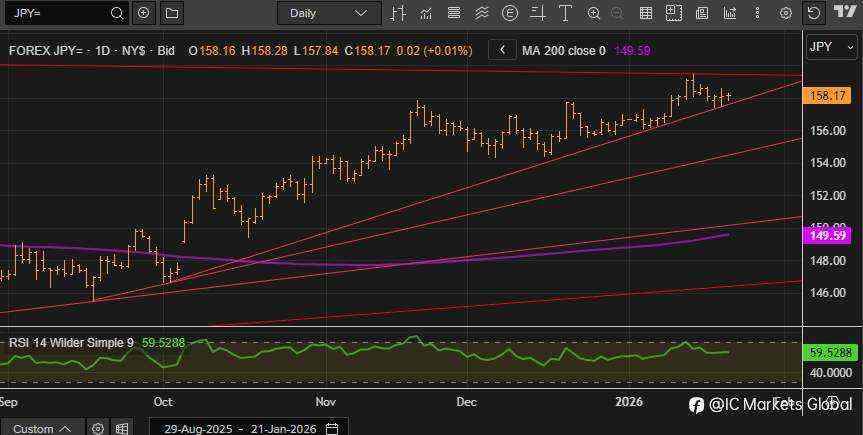Click the MA 200 close 0 indicator label
Viewport: 863px width, 435px height.
pyautogui.click(x=564, y=51)
